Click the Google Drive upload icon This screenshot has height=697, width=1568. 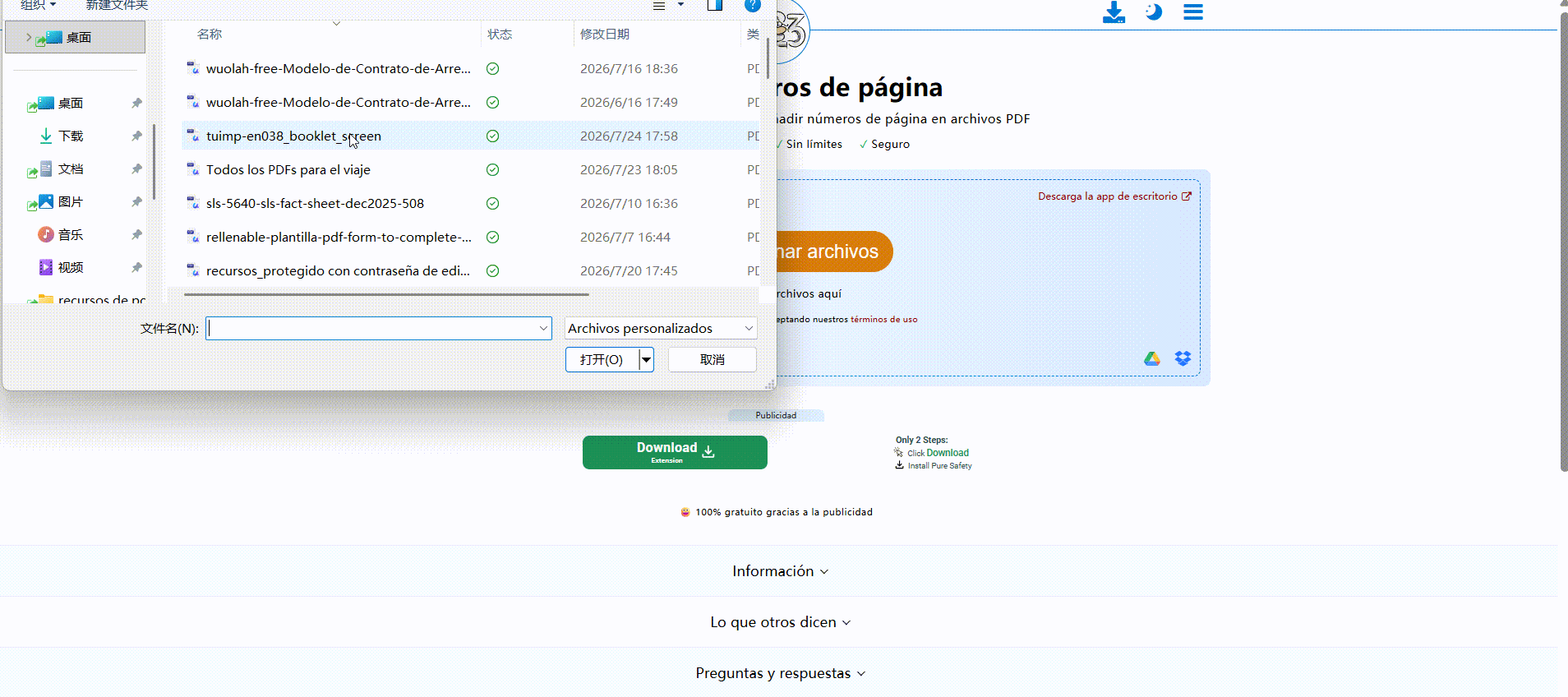[1152, 359]
